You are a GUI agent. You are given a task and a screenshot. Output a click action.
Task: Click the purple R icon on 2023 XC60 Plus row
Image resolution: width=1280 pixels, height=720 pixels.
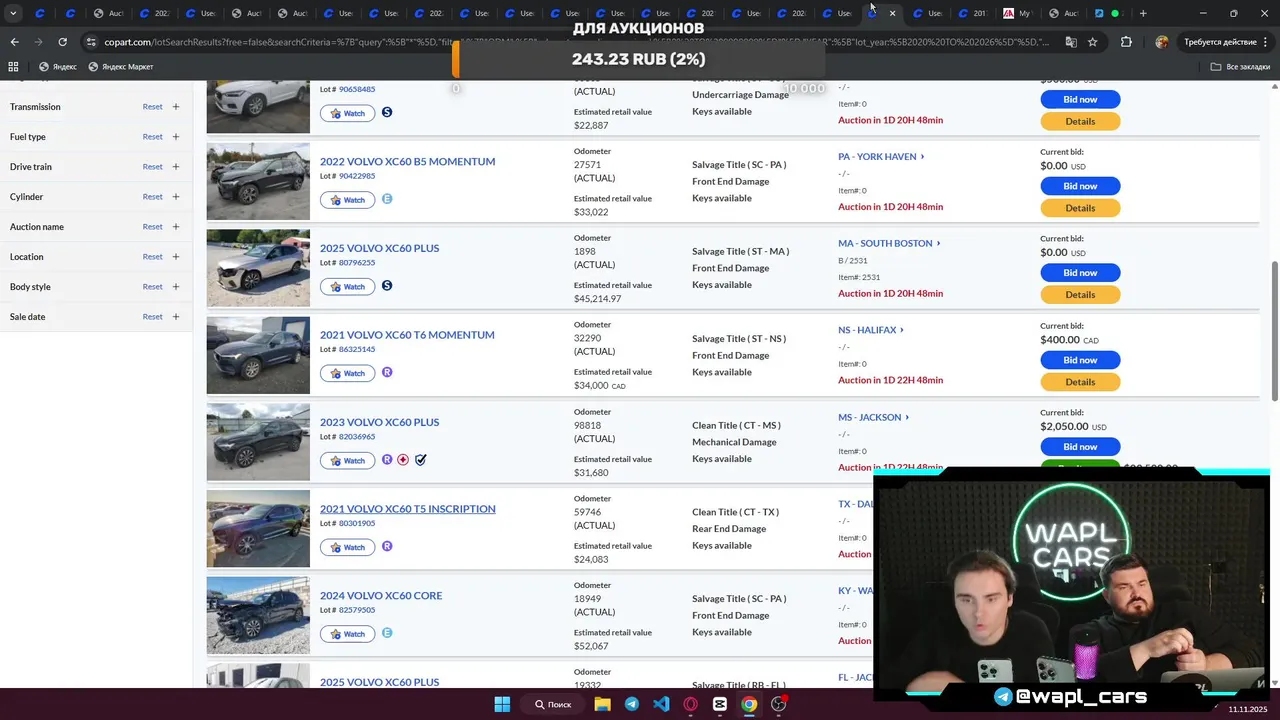tap(387, 460)
